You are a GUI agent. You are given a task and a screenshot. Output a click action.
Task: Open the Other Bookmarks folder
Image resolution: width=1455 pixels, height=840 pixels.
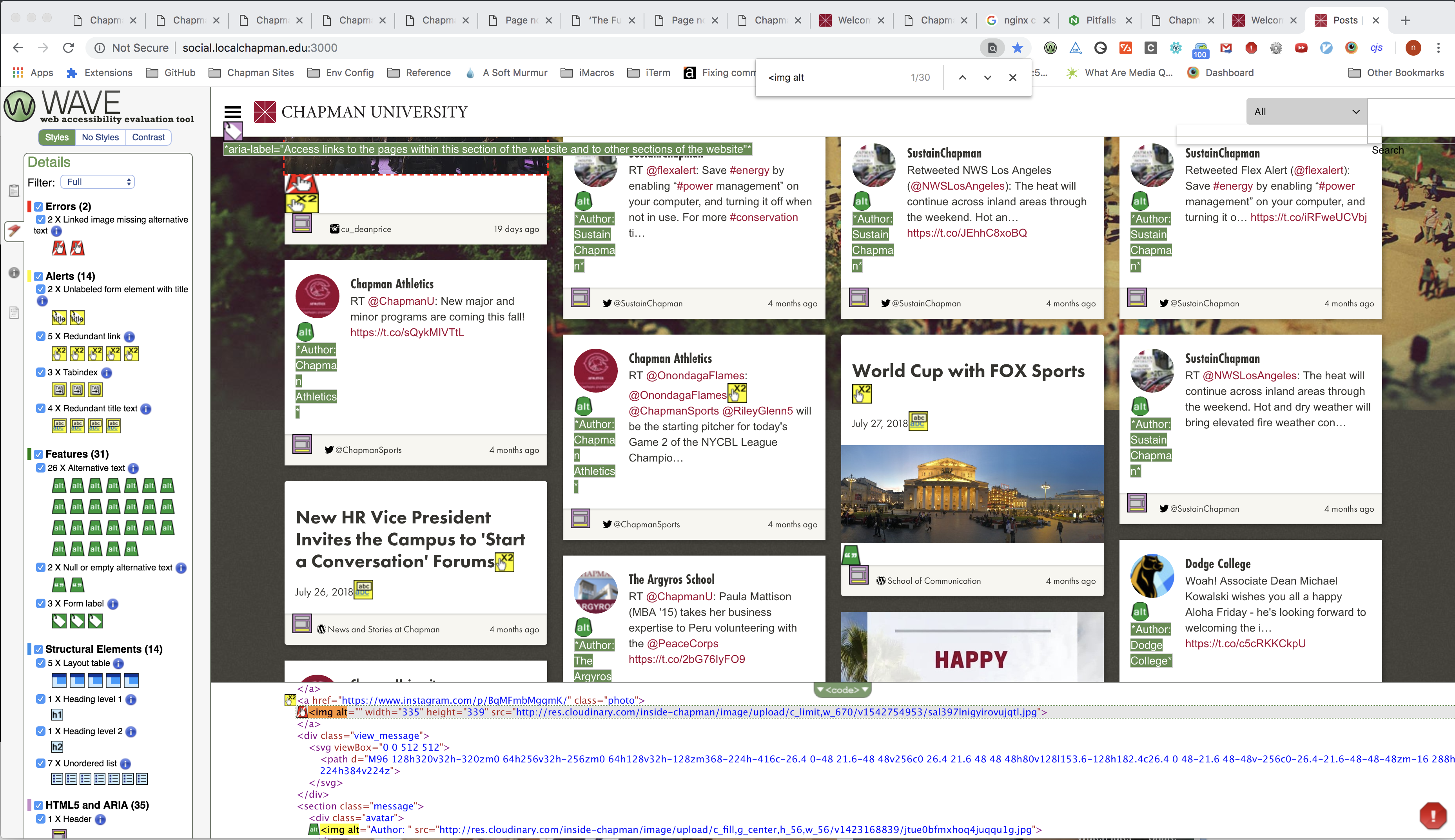point(1395,73)
